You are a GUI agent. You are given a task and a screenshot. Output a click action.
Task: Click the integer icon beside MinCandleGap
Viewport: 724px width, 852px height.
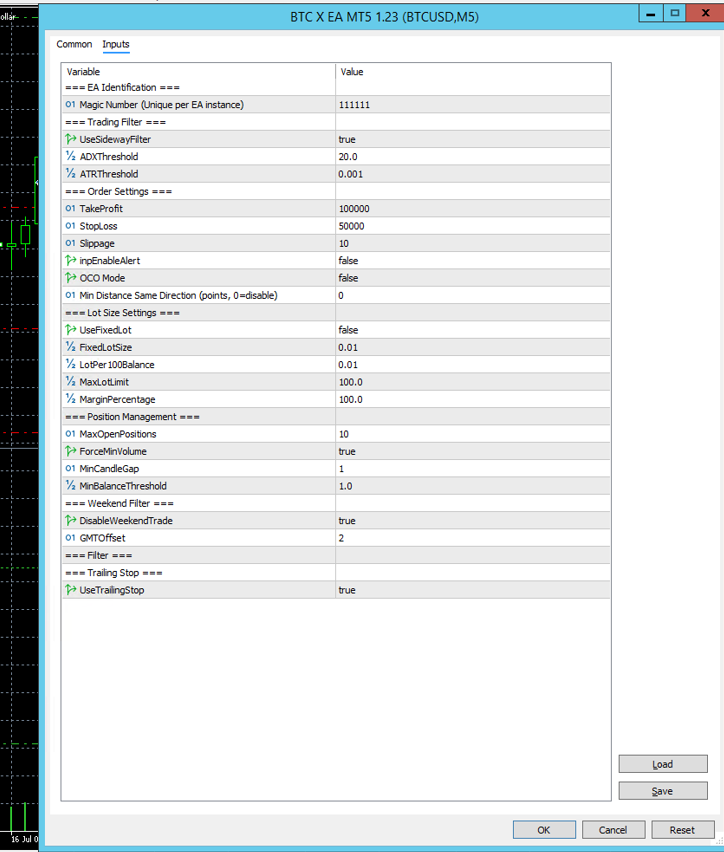point(70,468)
